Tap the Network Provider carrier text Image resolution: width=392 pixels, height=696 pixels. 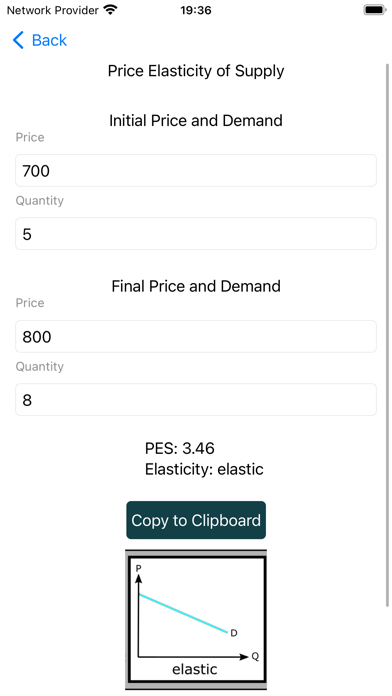52,10
